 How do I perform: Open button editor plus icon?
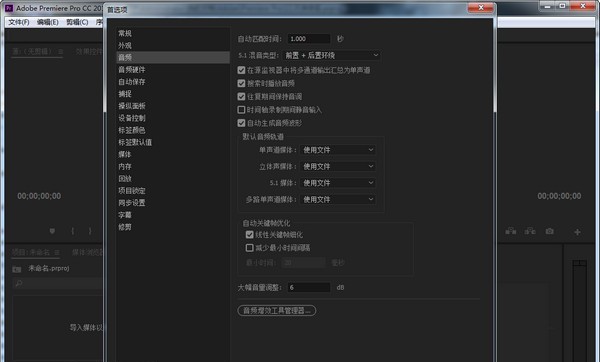pos(577,232)
